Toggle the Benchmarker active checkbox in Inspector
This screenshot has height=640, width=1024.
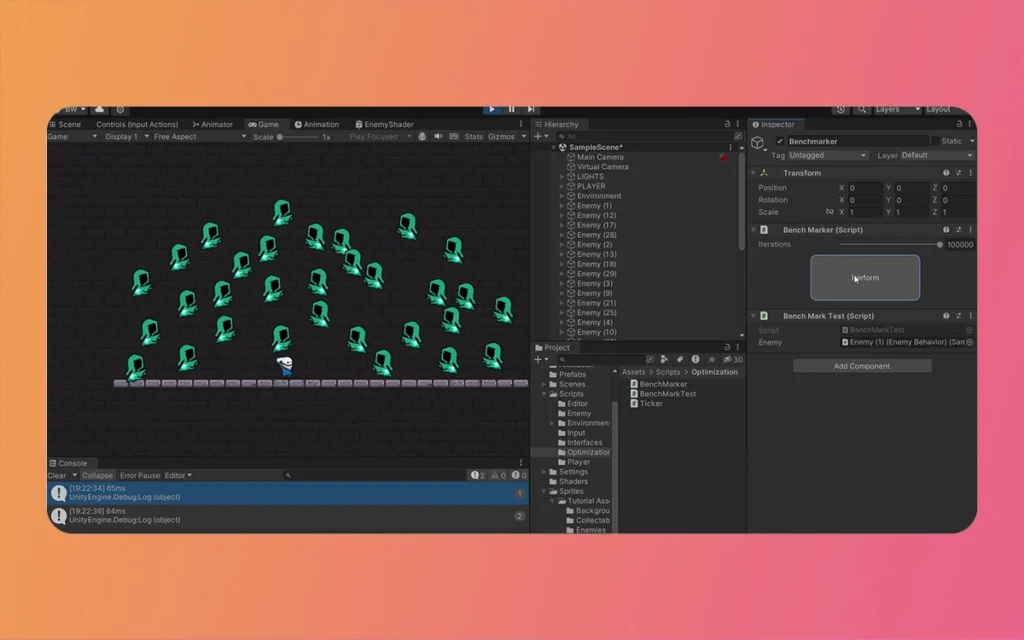pos(780,141)
